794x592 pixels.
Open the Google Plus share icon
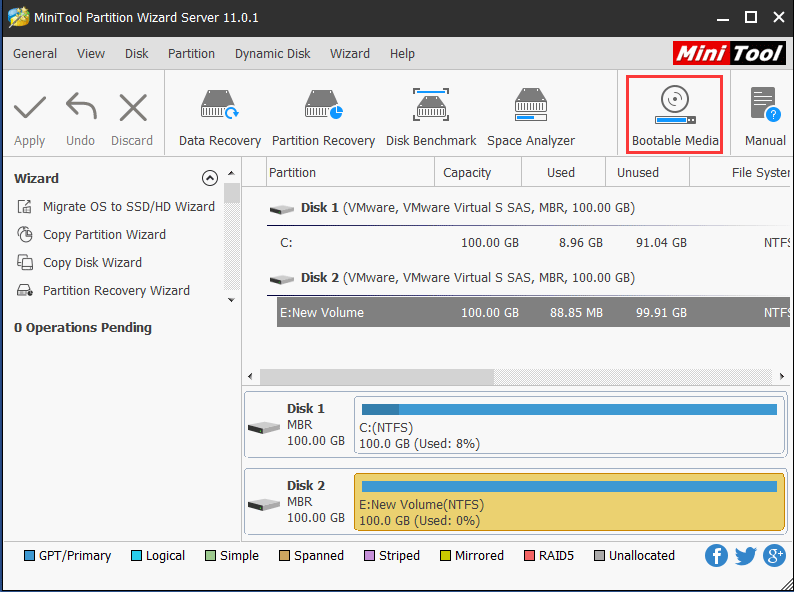774,556
